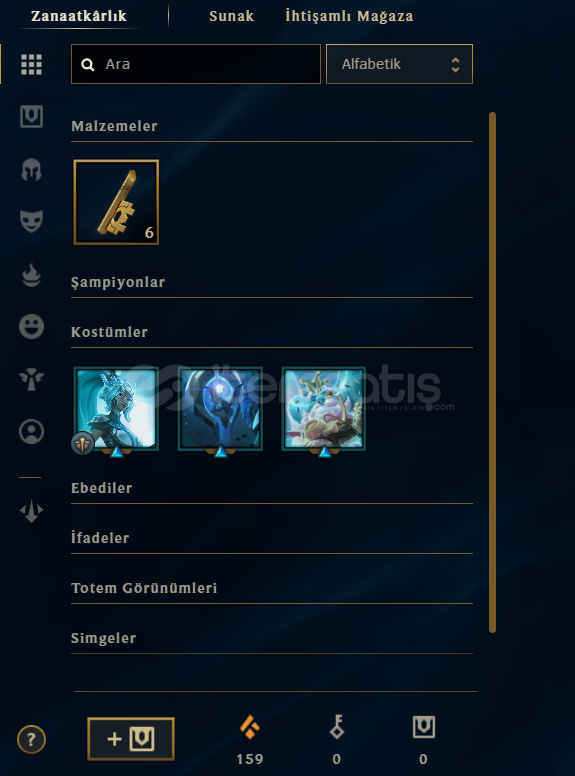Viewport: 575px width, 776px height.
Task: Open the İhtişamlı Mağaza tab
Action: [x=349, y=16]
